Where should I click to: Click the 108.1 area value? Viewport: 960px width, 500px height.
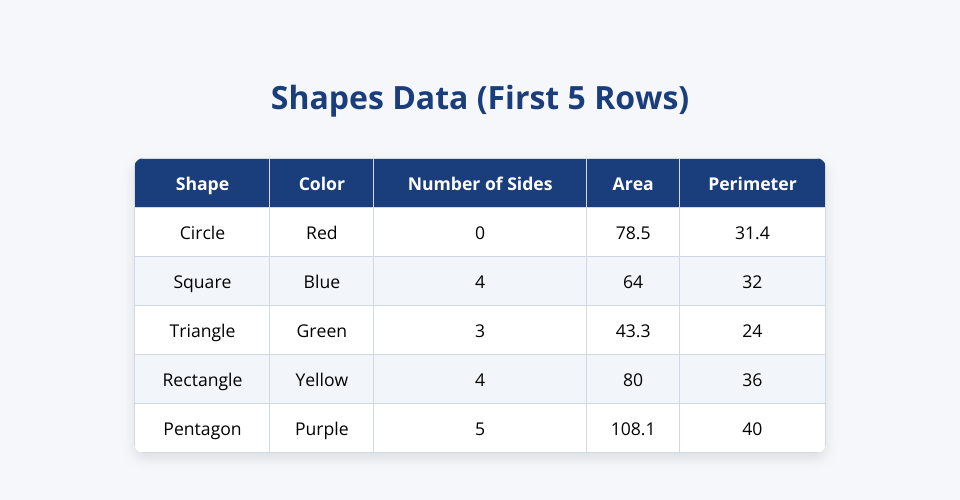(x=633, y=429)
